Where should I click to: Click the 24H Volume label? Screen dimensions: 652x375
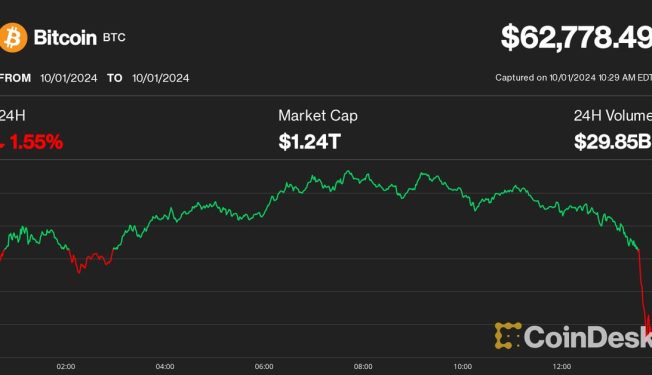click(613, 116)
